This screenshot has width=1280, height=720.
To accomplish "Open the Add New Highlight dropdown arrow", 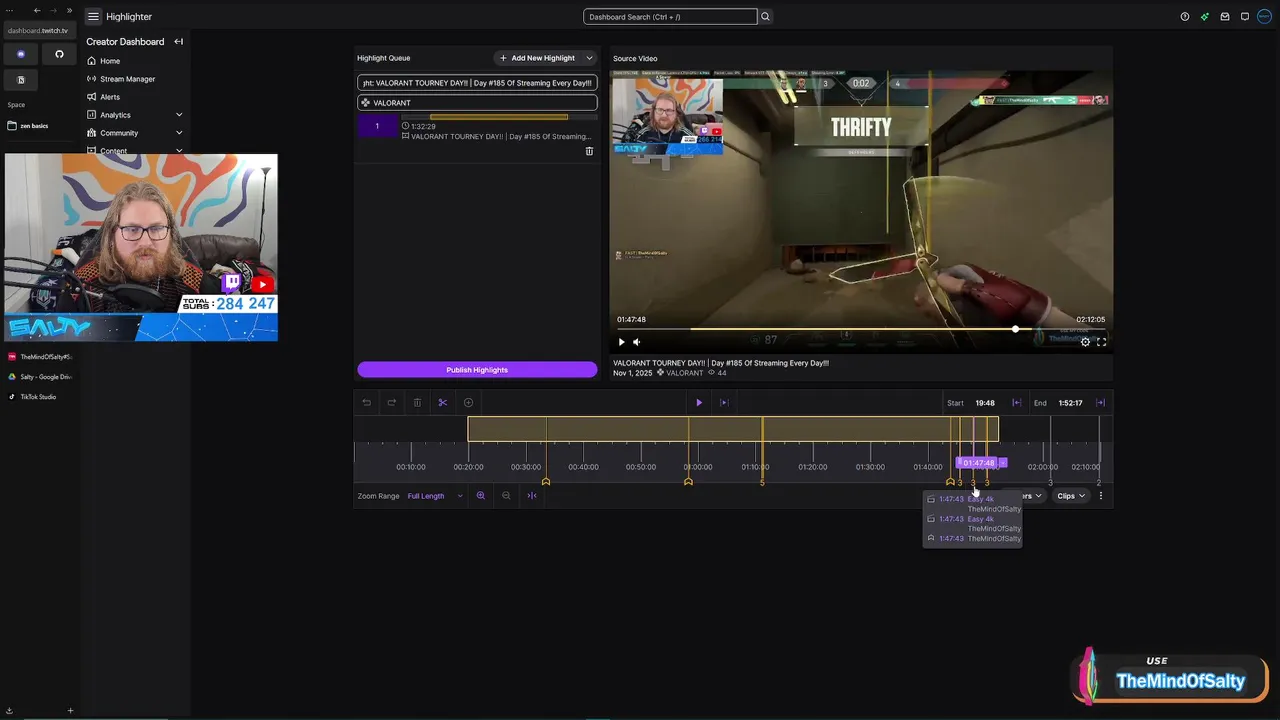I will tap(589, 58).
